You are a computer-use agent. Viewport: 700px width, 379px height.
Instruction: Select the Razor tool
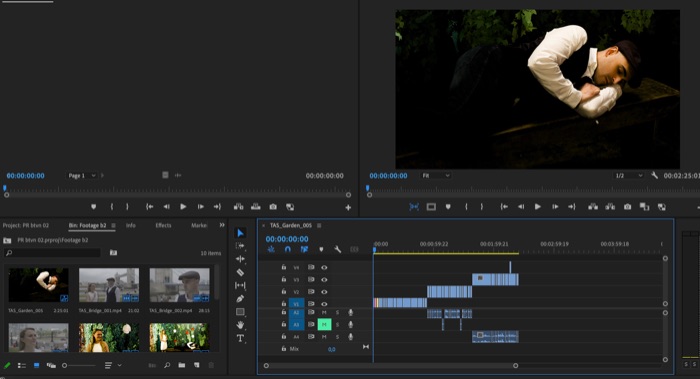[240, 272]
